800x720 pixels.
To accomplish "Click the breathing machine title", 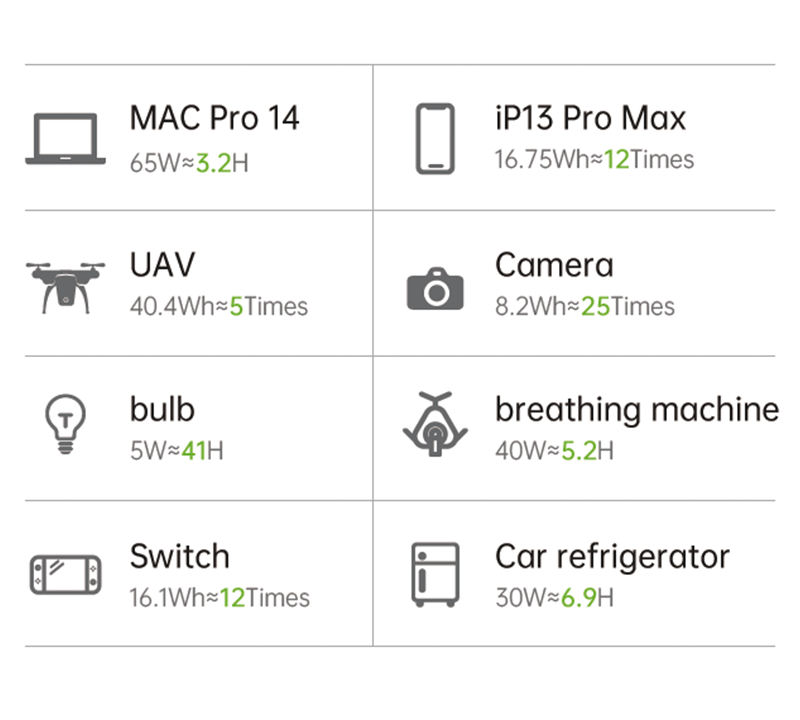I will 636,410.
